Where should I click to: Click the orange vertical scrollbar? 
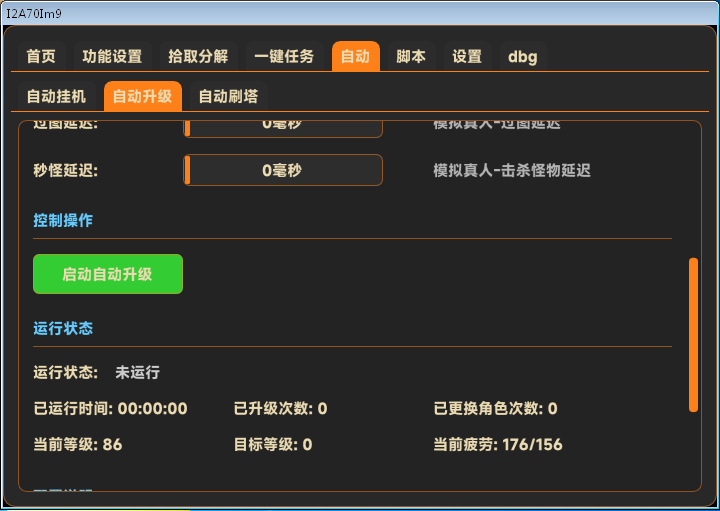pyautogui.click(x=693, y=334)
